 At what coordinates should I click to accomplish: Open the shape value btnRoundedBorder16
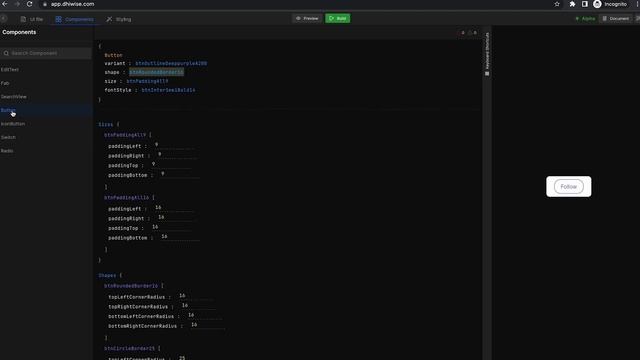(156, 72)
